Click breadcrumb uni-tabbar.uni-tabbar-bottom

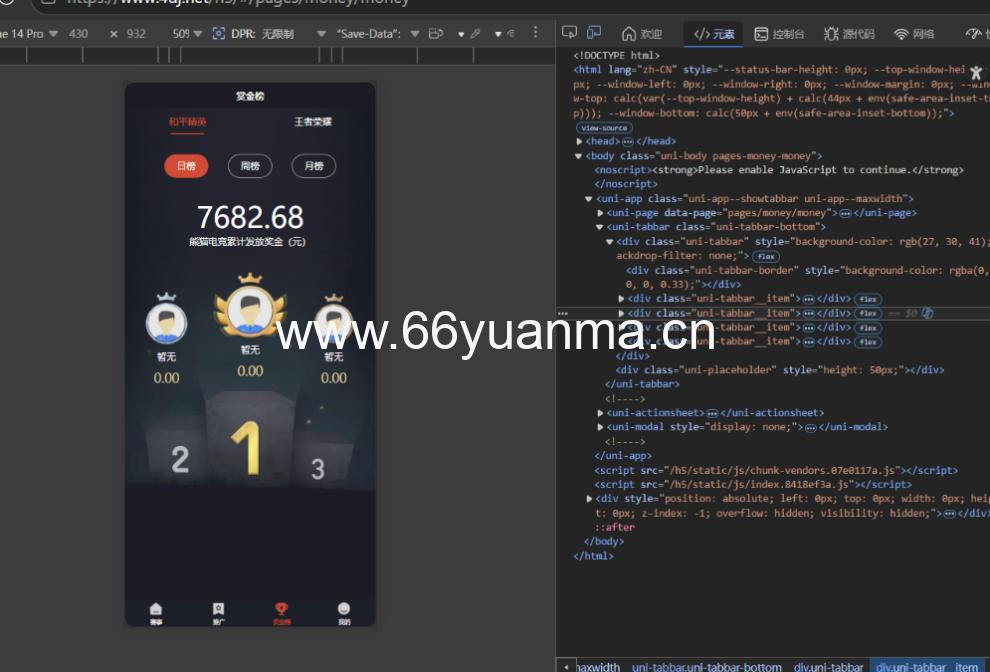coord(707,667)
